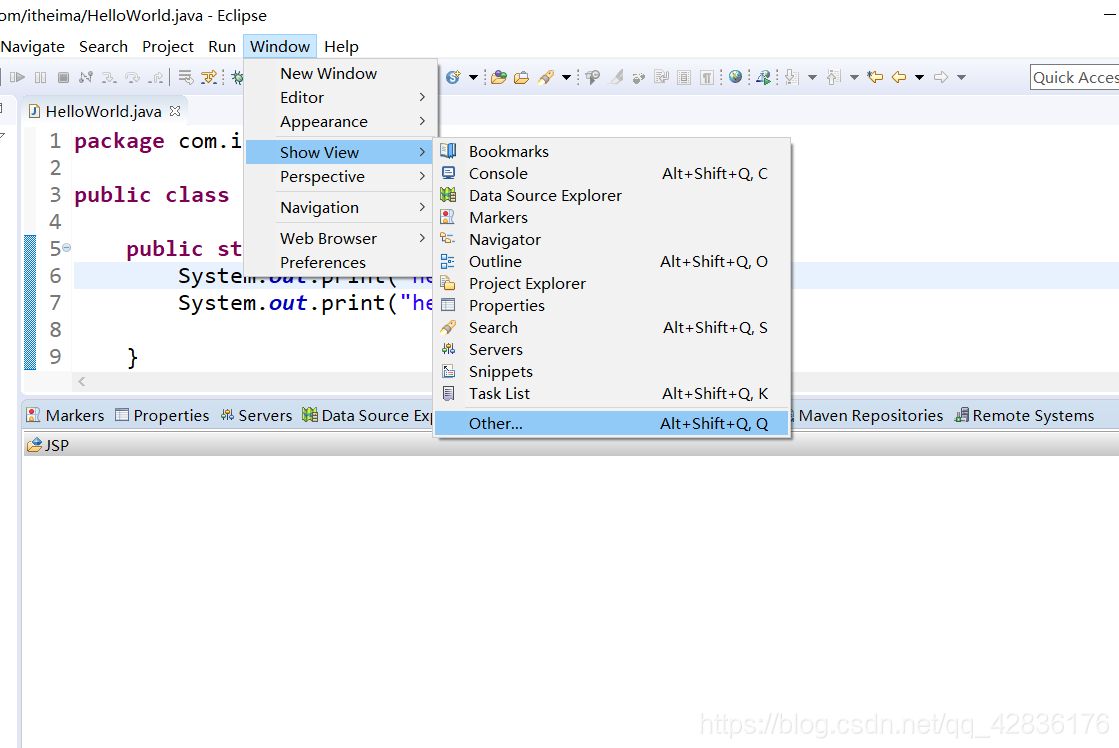Select Project Explorer in submenu
Screen dimensions: 1119x748
pyautogui.click(x=612, y=283)
